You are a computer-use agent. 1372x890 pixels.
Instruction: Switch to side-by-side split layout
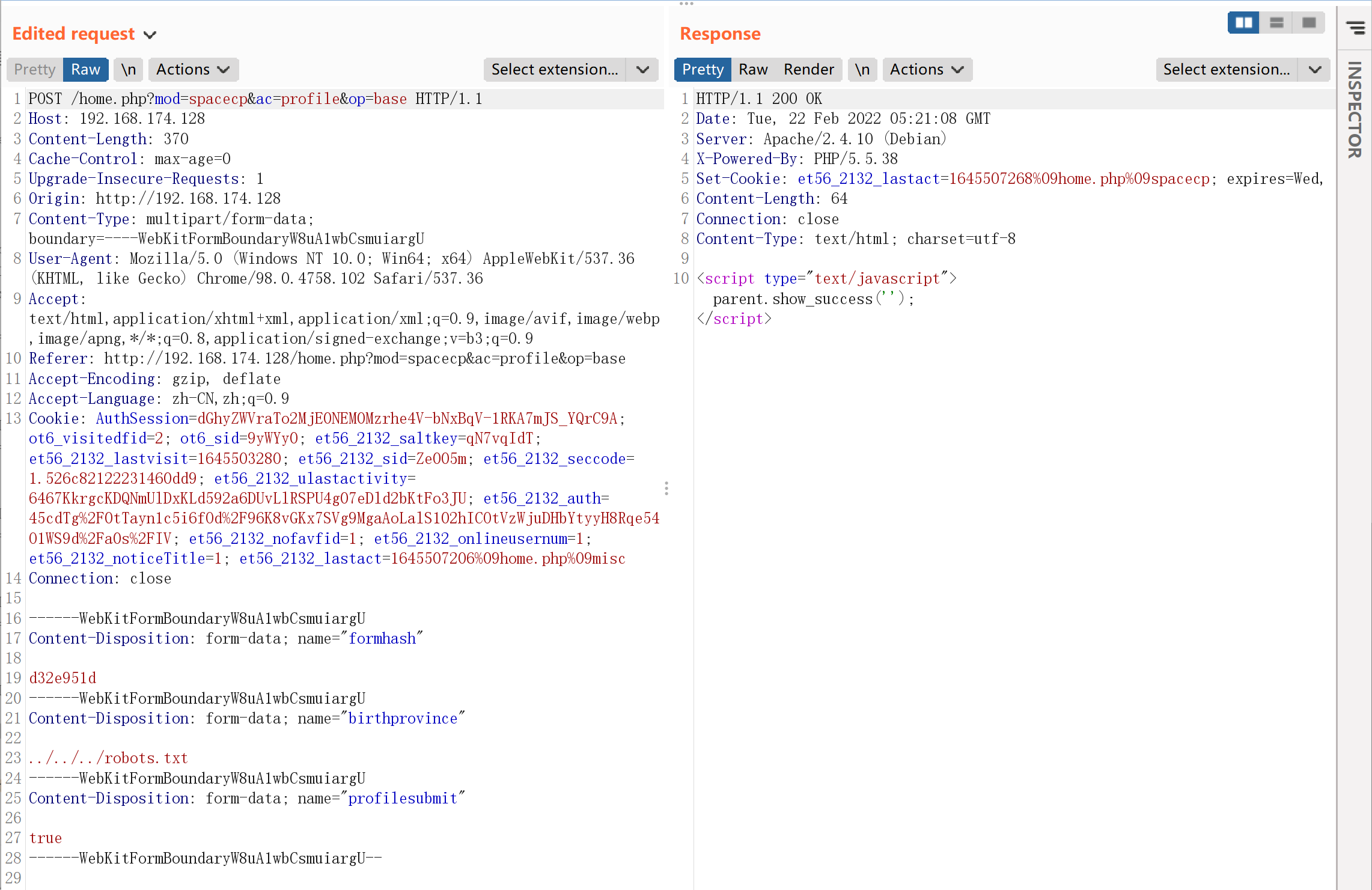tap(1243, 23)
